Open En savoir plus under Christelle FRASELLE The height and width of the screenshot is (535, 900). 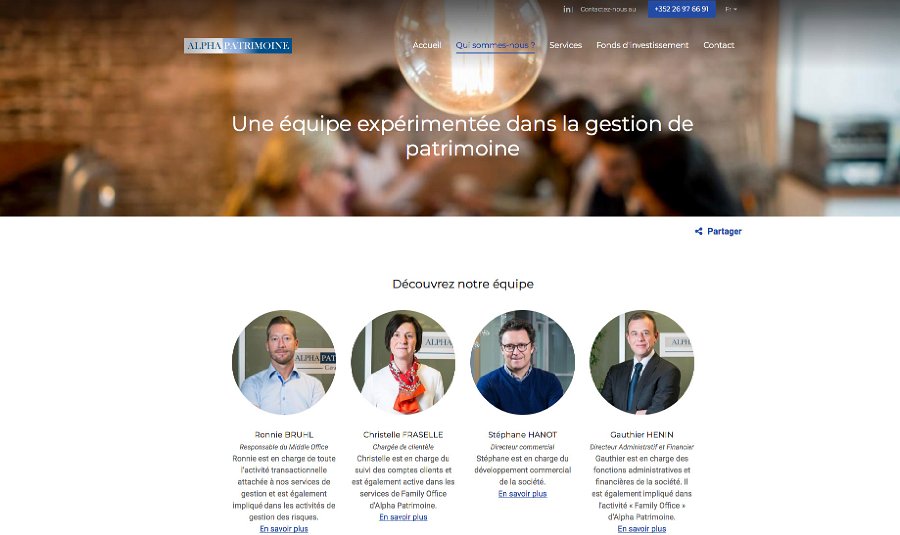[x=403, y=517]
